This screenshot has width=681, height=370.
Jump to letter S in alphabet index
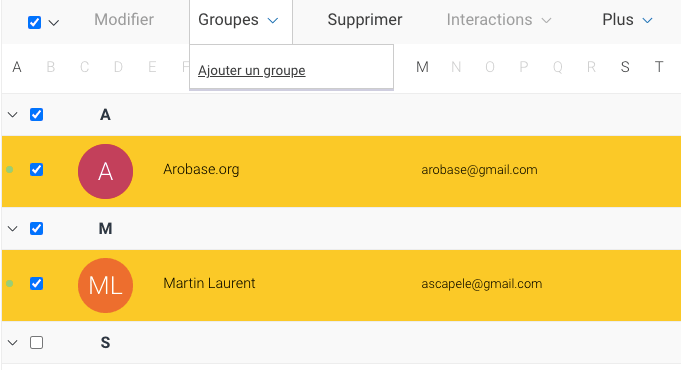[625, 67]
